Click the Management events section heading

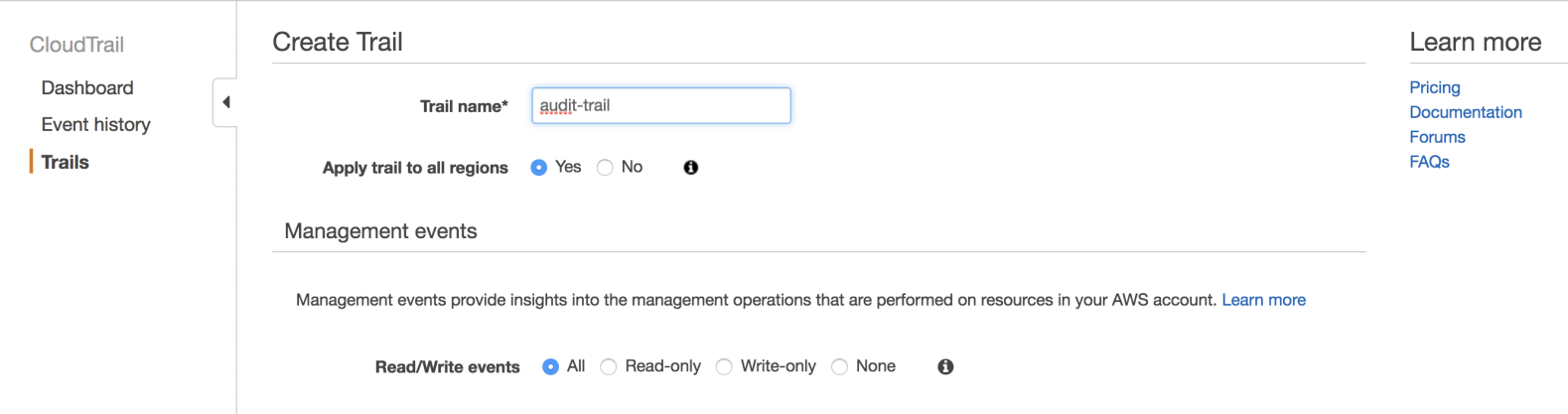point(380,231)
